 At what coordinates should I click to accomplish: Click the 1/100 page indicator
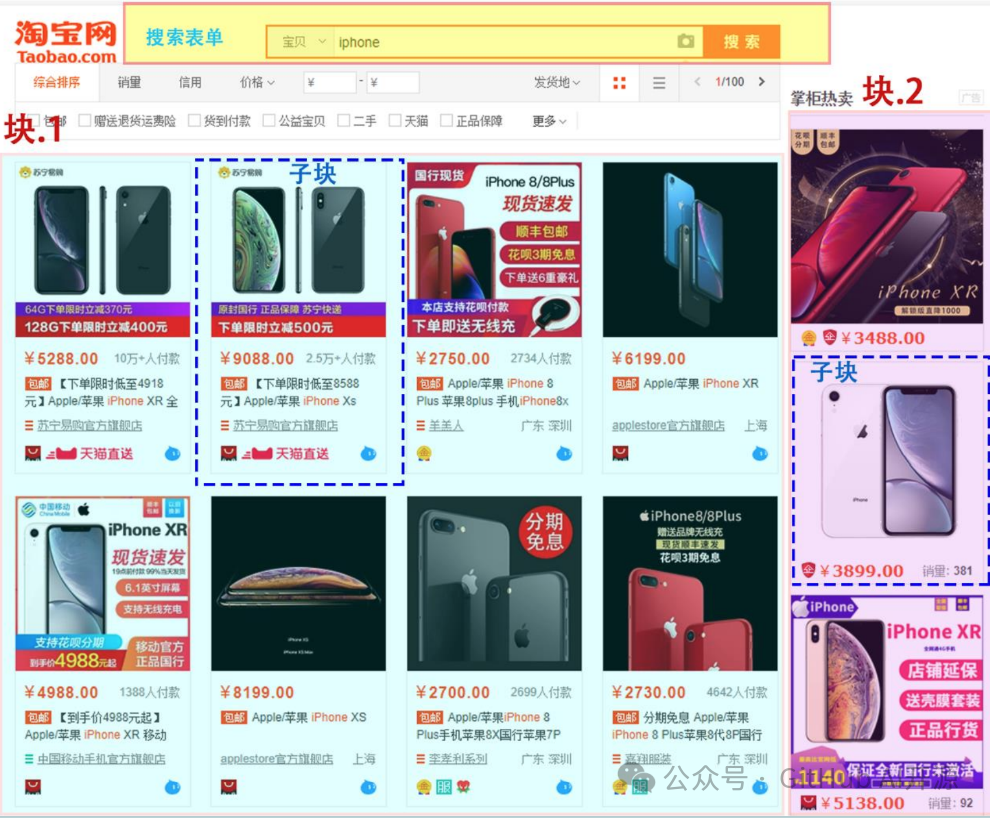tap(729, 81)
